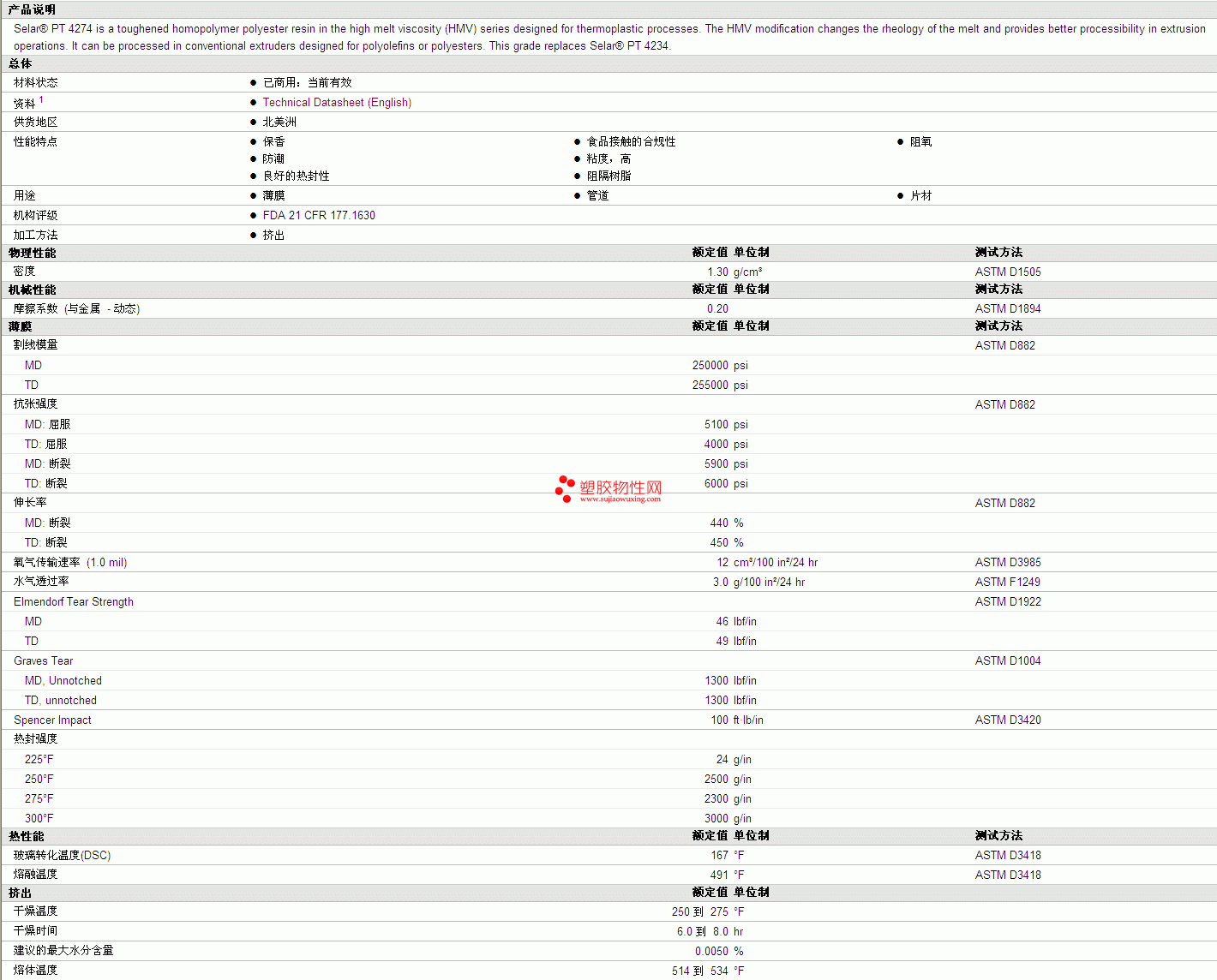Viewport: 1217px width, 980px height.
Task: Open the Technical Datasheet (English) link
Action: pos(337,103)
